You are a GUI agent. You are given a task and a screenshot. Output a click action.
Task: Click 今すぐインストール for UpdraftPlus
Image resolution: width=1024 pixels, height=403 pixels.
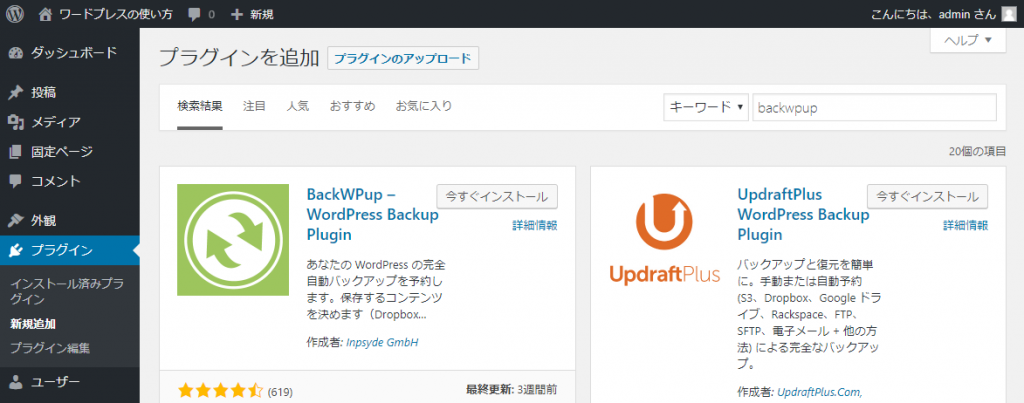(927, 196)
